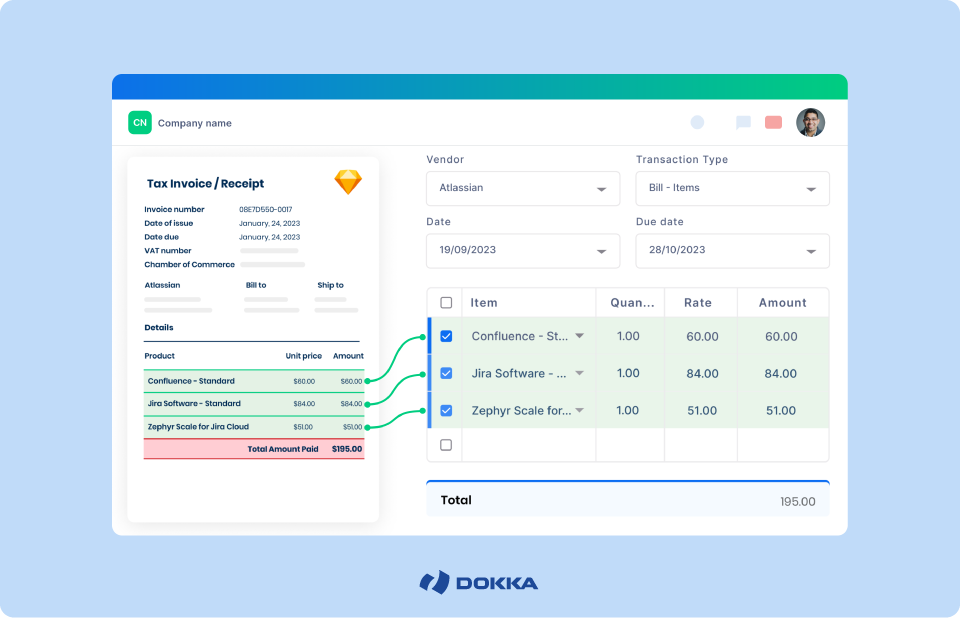Viewport: 960px width, 618px height.
Task: Uncheck the Jira Software row checkbox
Action: (446, 373)
